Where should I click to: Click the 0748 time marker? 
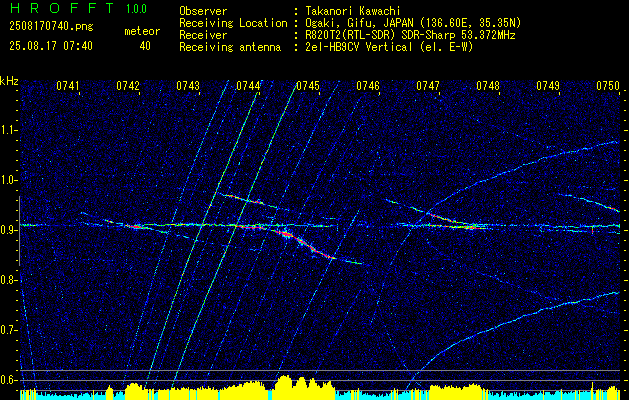click(488, 86)
